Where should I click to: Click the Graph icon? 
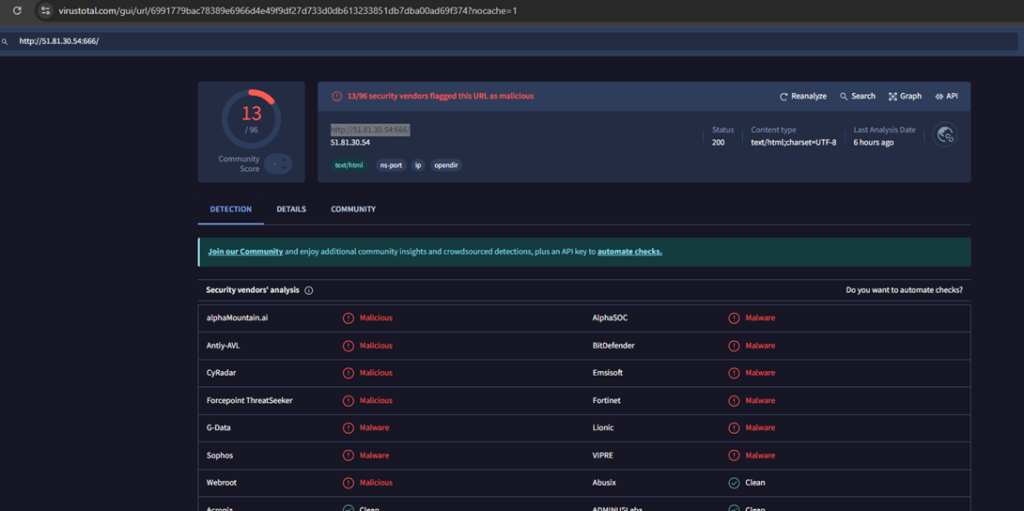pos(893,96)
